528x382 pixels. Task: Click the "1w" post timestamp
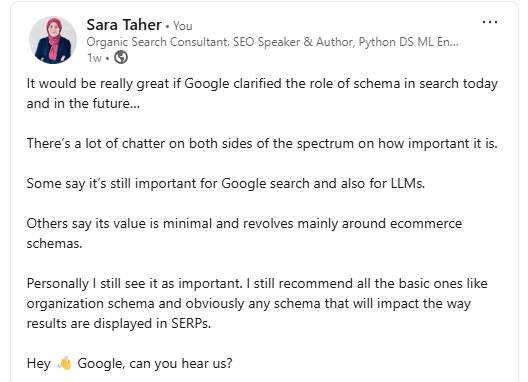tap(94, 58)
